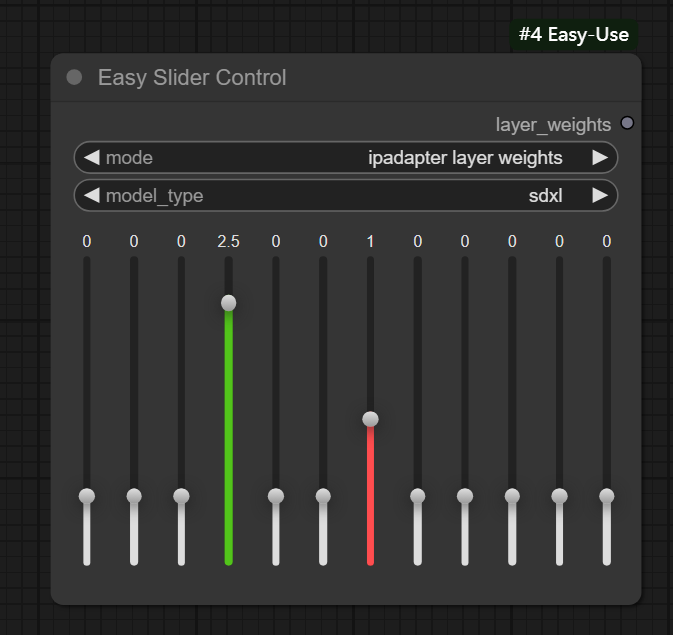This screenshot has height=635, width=673.
Task: Click the green slider handle set to 2.5
Action: click(x=229, y=302)
